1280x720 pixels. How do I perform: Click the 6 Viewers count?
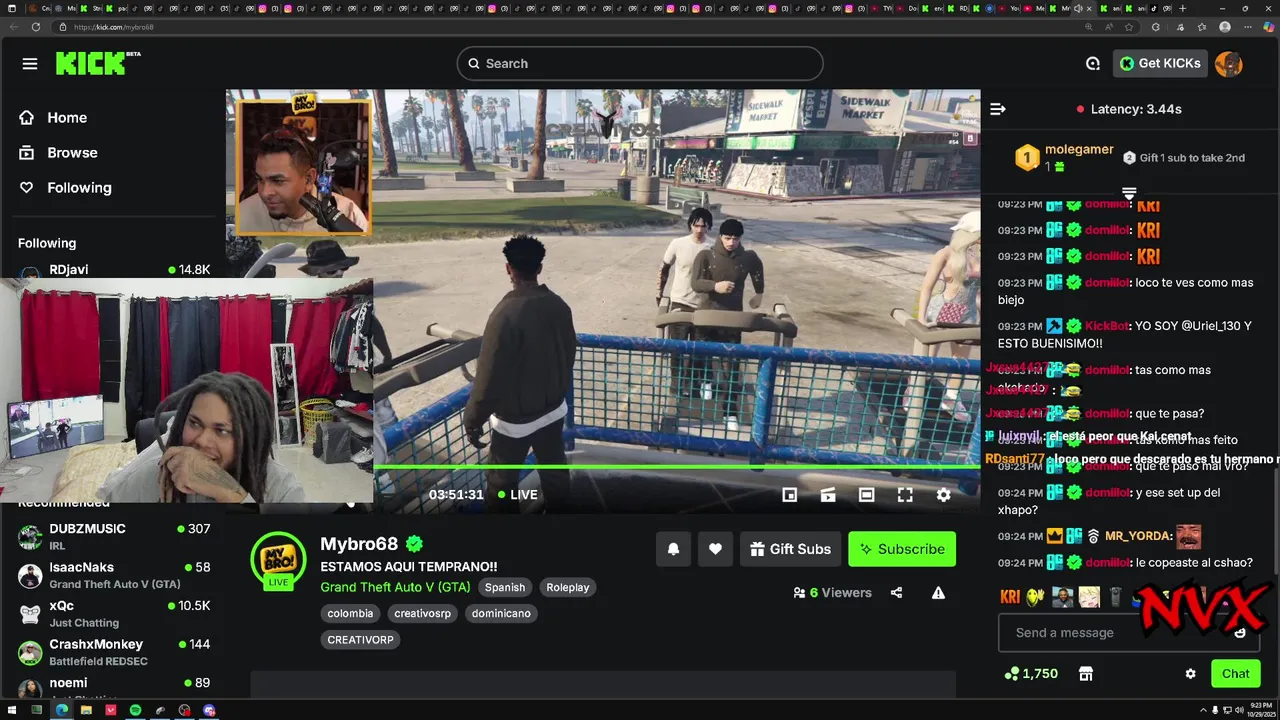tap(832, 592)
